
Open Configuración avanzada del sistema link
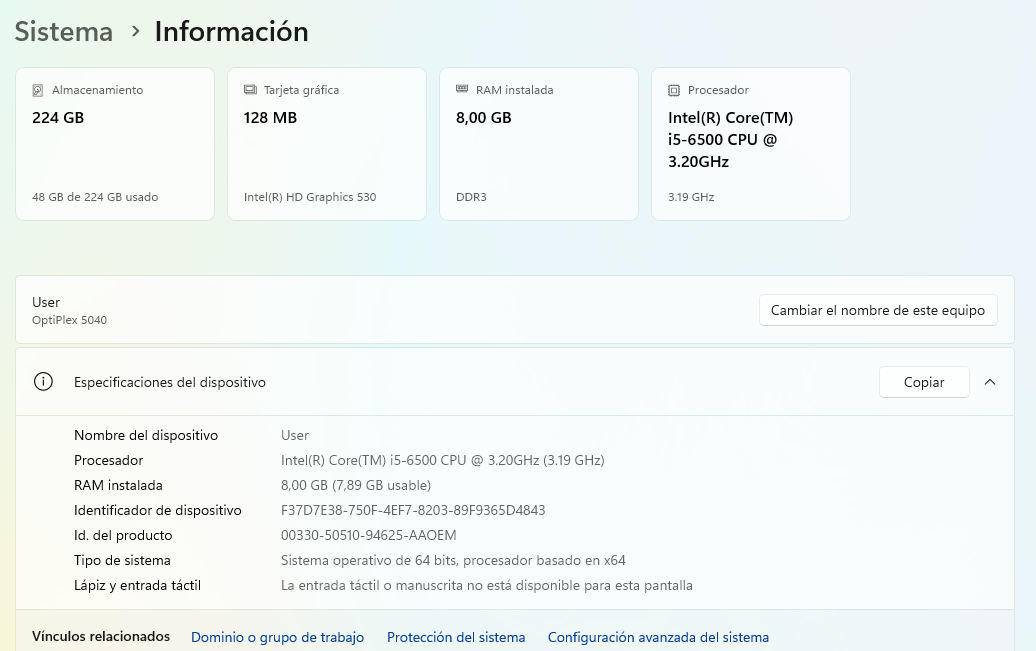click(x=658, y=637)
